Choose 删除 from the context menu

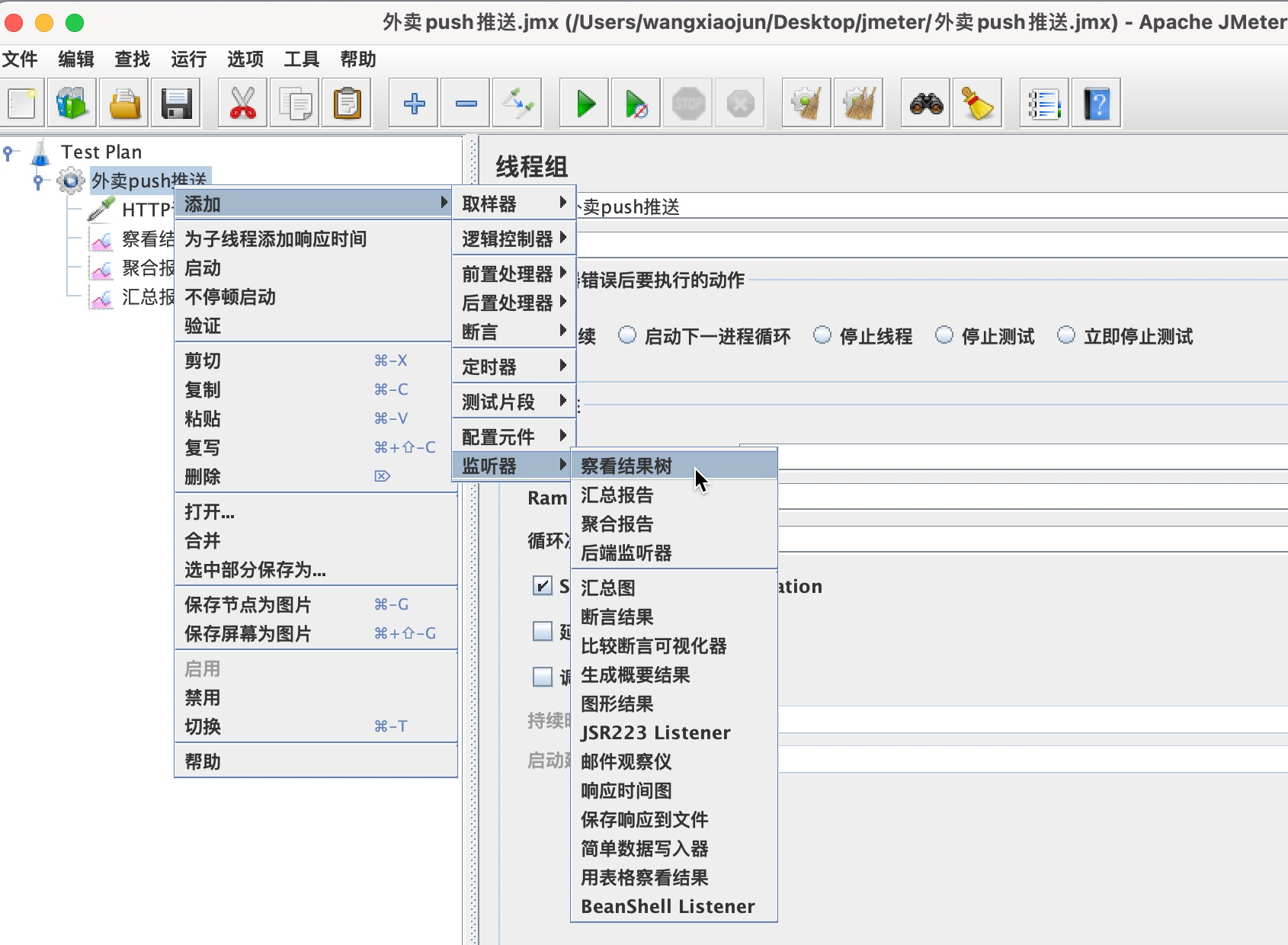(316, 476)
